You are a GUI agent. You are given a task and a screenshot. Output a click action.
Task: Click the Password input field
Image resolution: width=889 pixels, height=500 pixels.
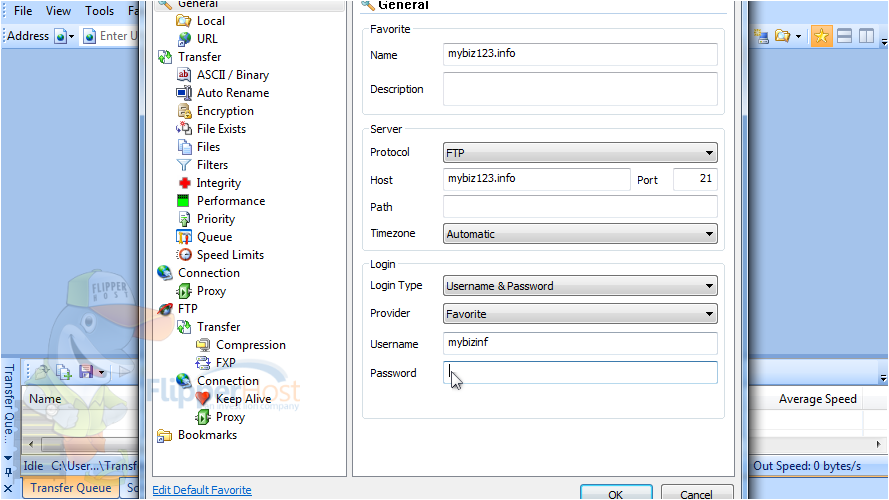point(580,372)
